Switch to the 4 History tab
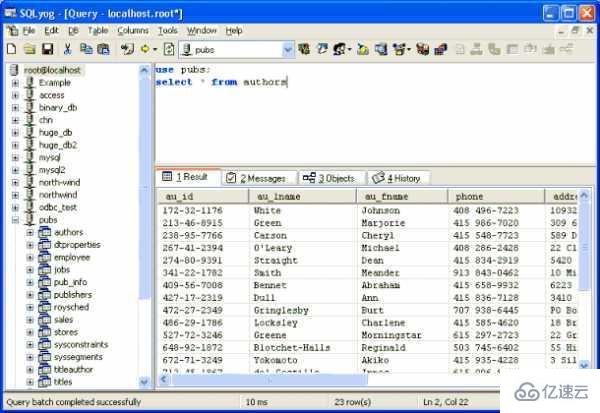 click(x=398, y=178)
